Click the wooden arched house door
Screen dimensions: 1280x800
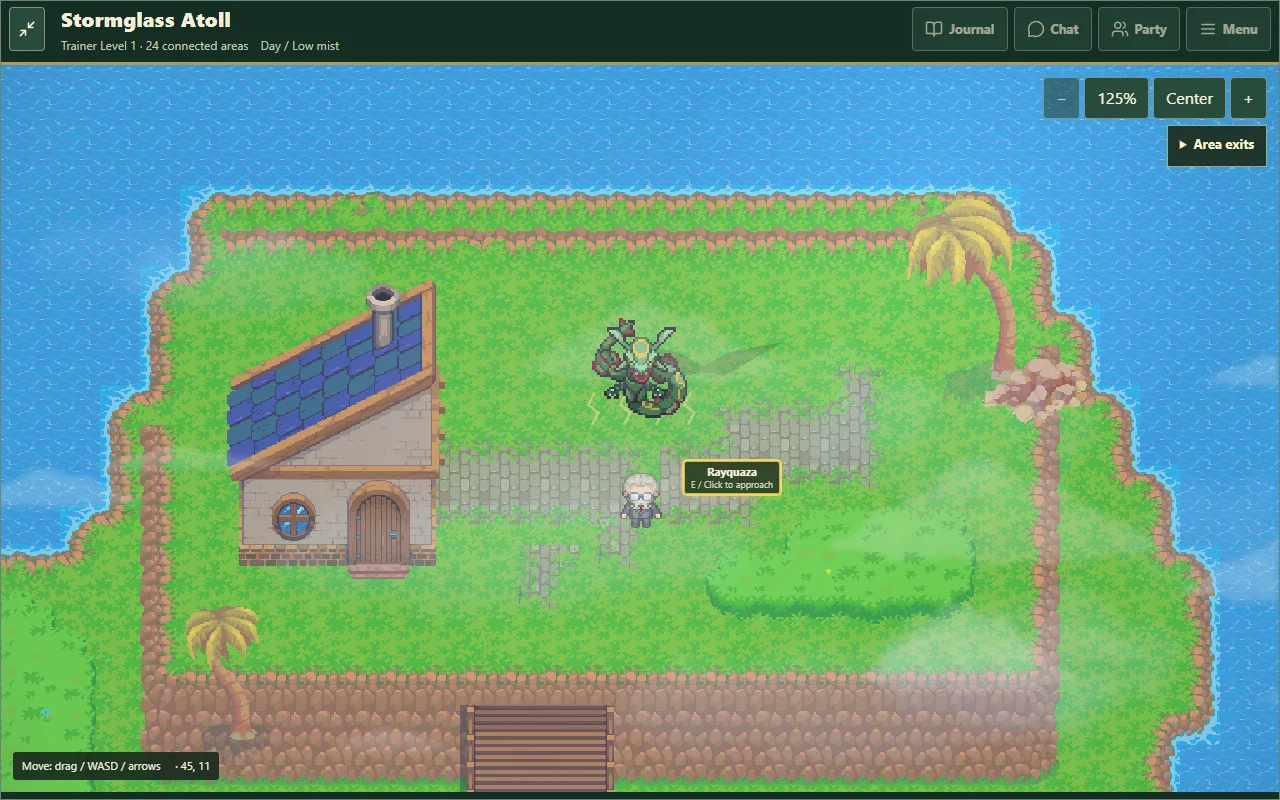377,527
